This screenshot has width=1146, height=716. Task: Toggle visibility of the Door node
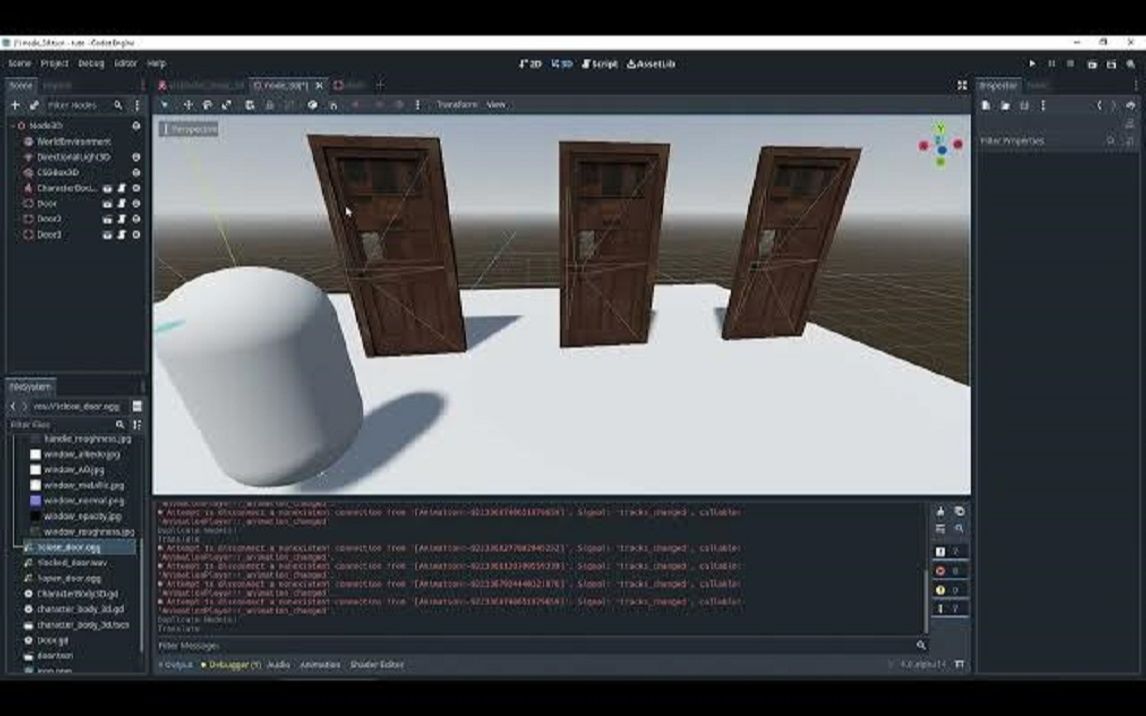point(135,202)
